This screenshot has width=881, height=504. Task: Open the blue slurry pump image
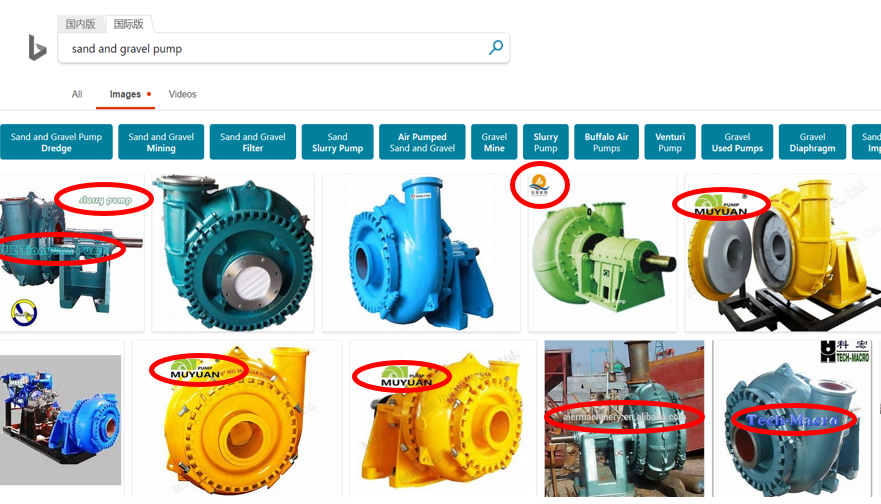[421, 253]
